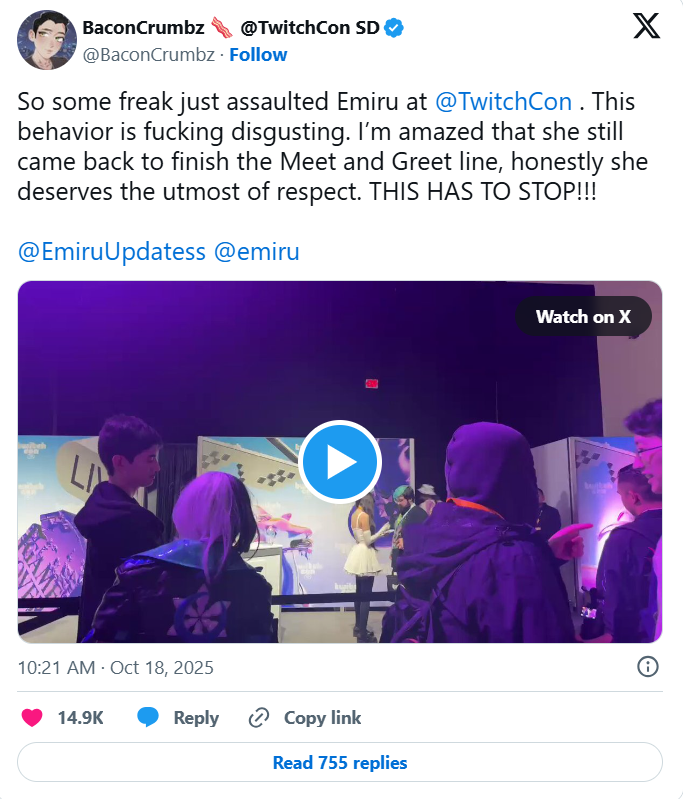Click the BaconCrumbz display name
The height and width of the screenshot is (799, 683).
[141, 28]
